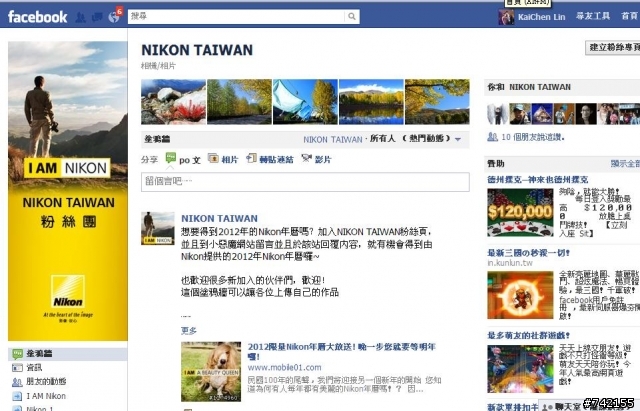
Task: Open KaiChen Lin profile in header
Action: tap(531, 17)
